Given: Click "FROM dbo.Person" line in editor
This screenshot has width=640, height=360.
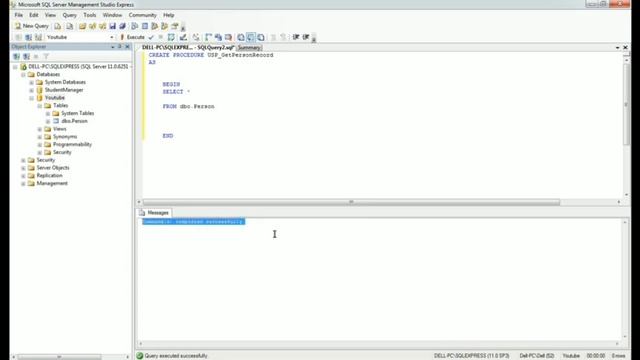Looking at the screenshot, I should pyautogui.click(x=188, y=107).
